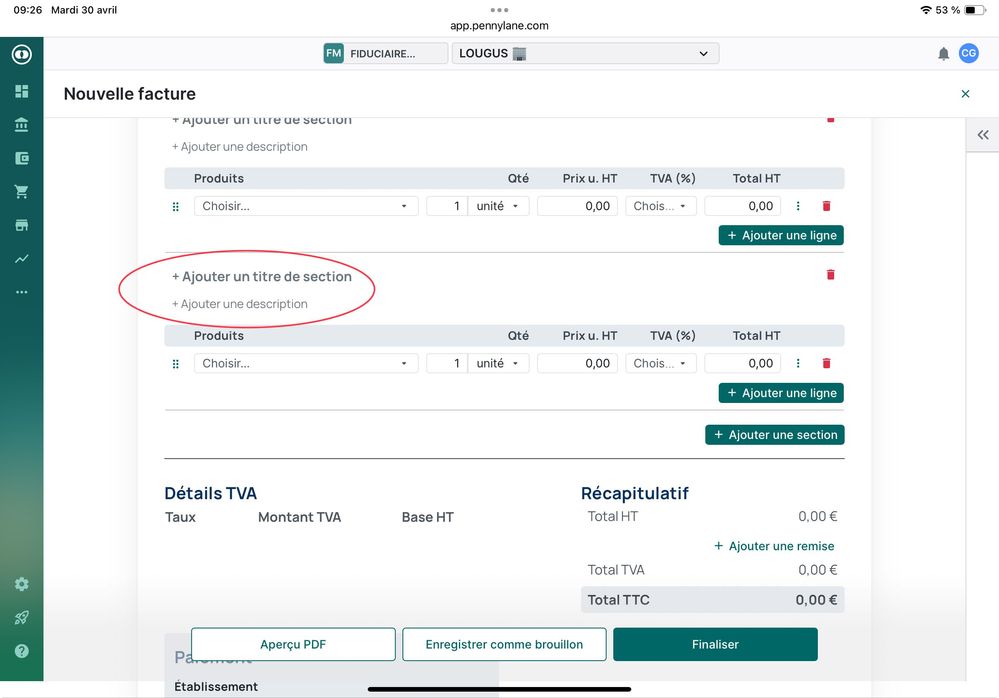Expand the collapsed right side panel
The height and width of the screenshot is (698, 999).
tap(982, 135)
